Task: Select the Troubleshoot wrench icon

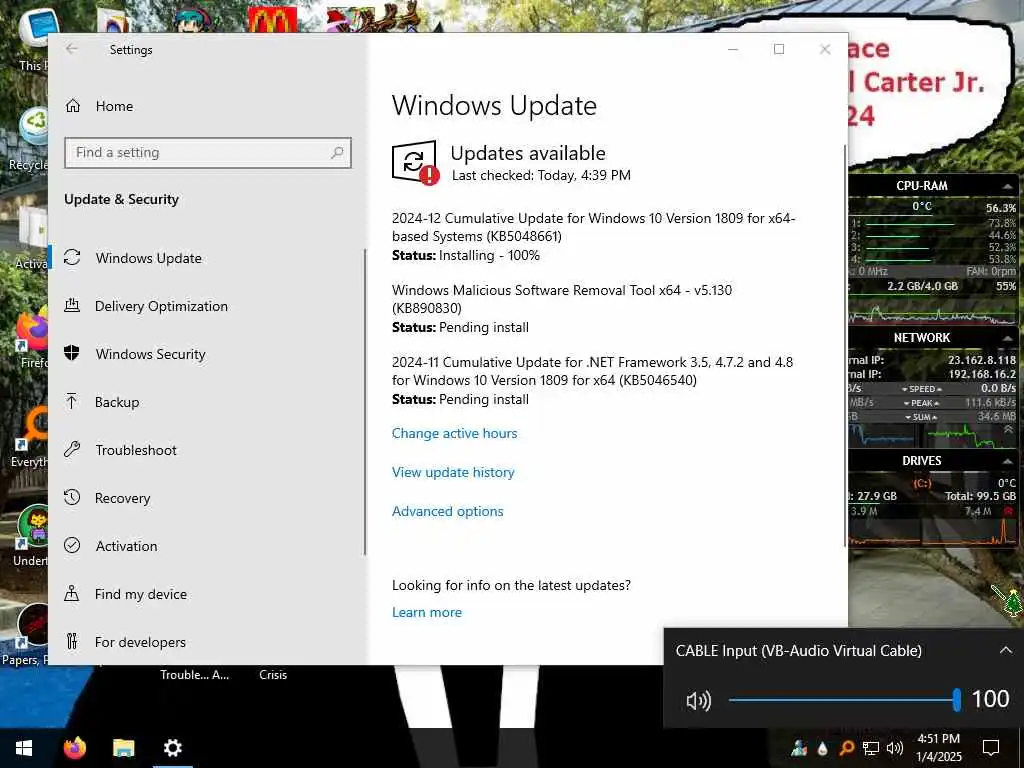Action: click(x=72, y=449)
